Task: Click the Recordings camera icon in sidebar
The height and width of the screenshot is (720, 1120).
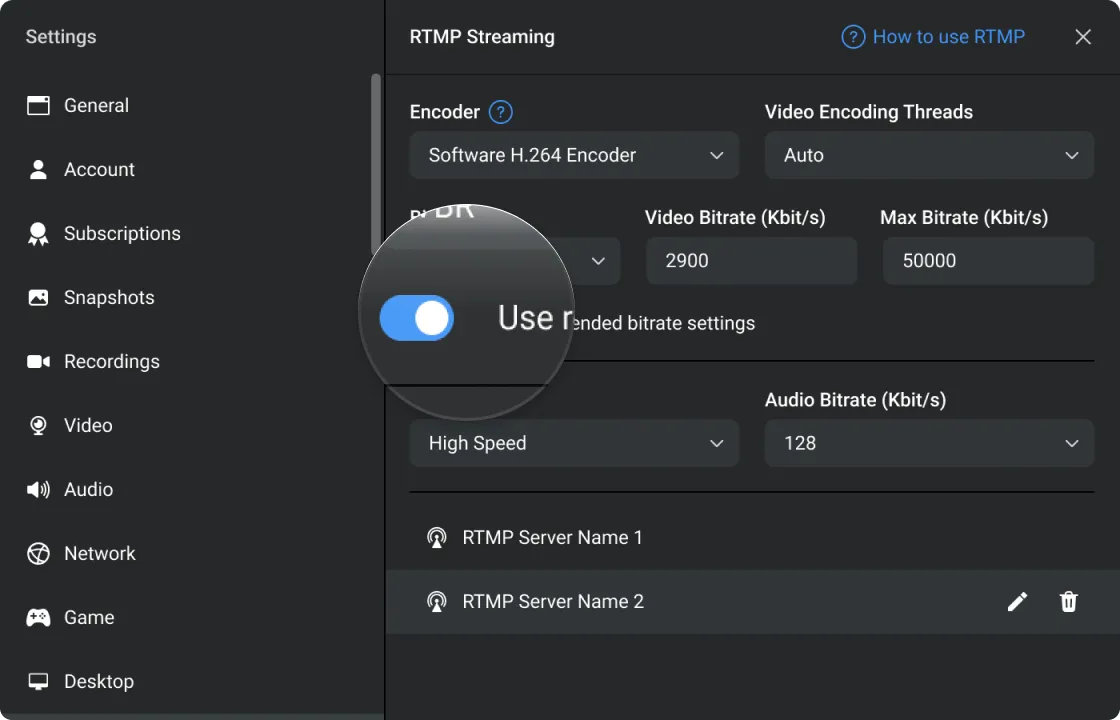Action: click(x=38, y=361)
